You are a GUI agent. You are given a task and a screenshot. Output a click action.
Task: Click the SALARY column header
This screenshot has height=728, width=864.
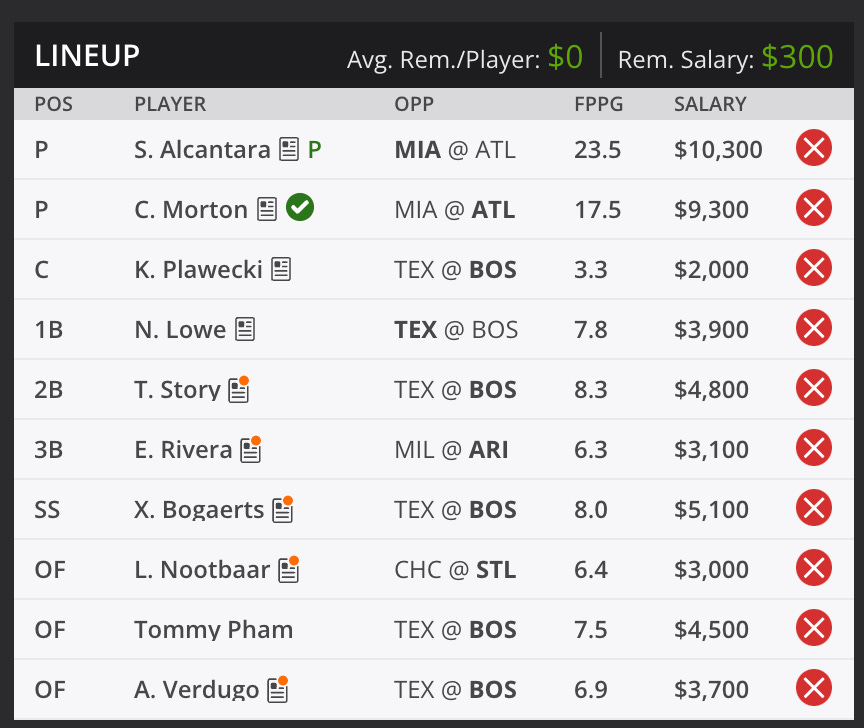coord(709,104)
